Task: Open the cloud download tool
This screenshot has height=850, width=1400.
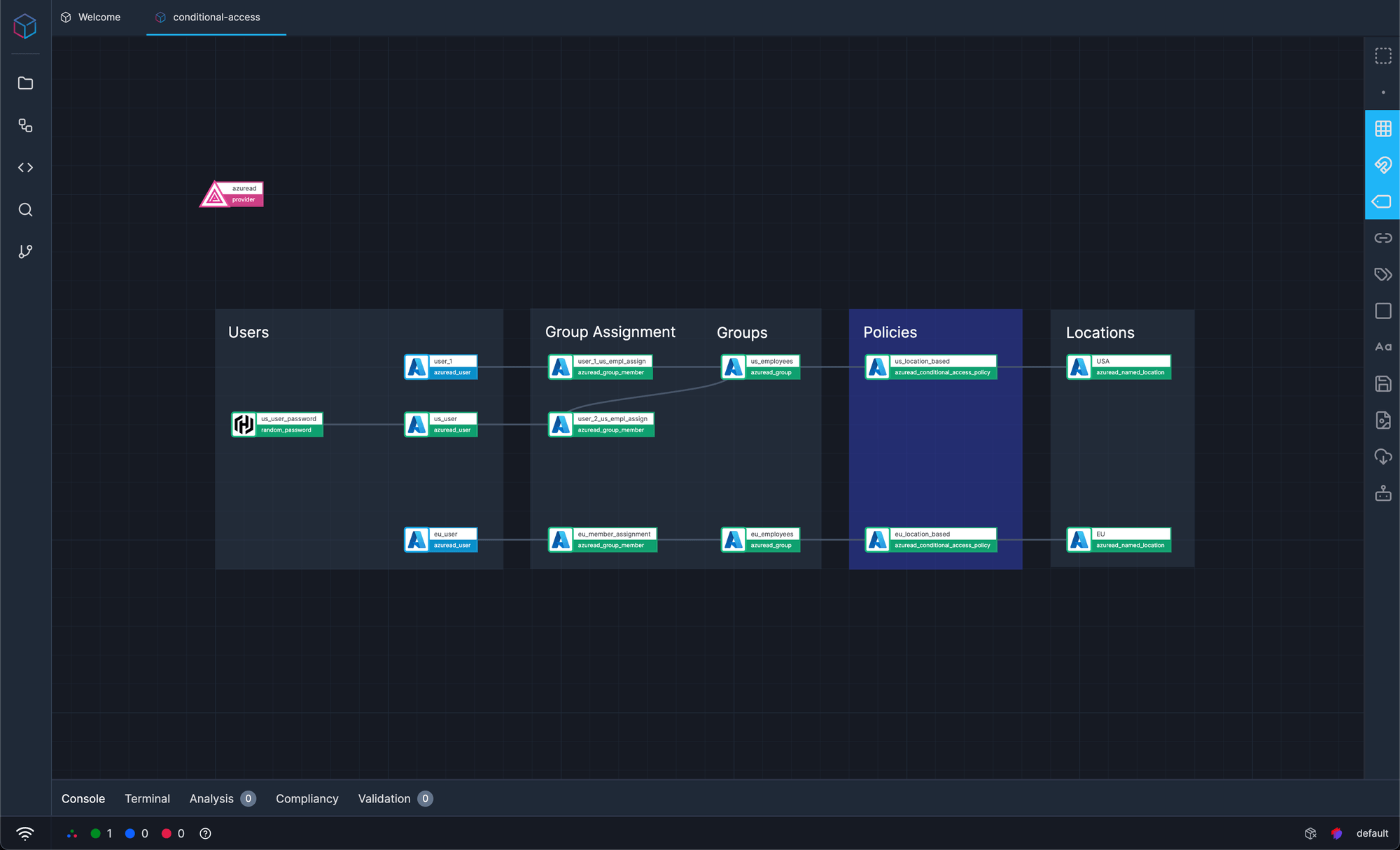Action: click(x=1382, y=457)
